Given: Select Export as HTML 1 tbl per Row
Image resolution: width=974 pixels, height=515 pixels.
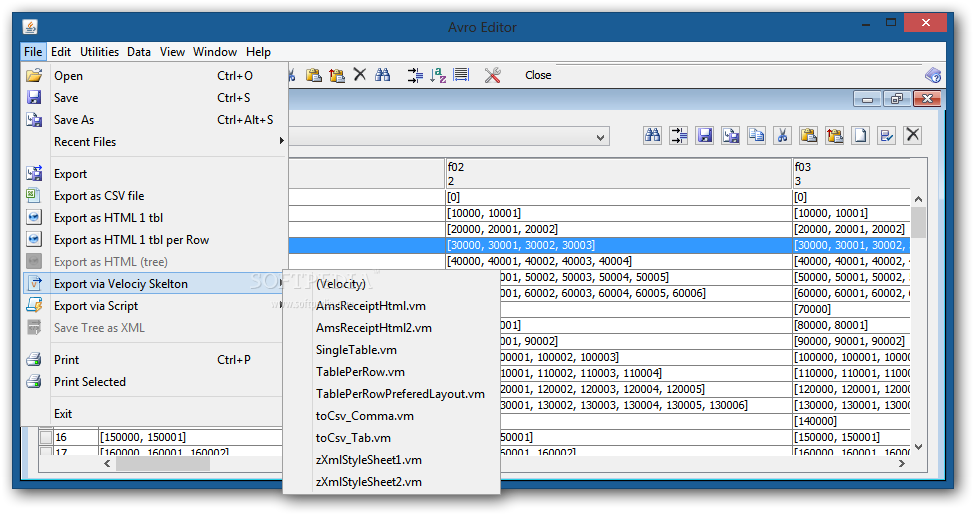Looking at the screenshot, I should [x=155, y=240].
